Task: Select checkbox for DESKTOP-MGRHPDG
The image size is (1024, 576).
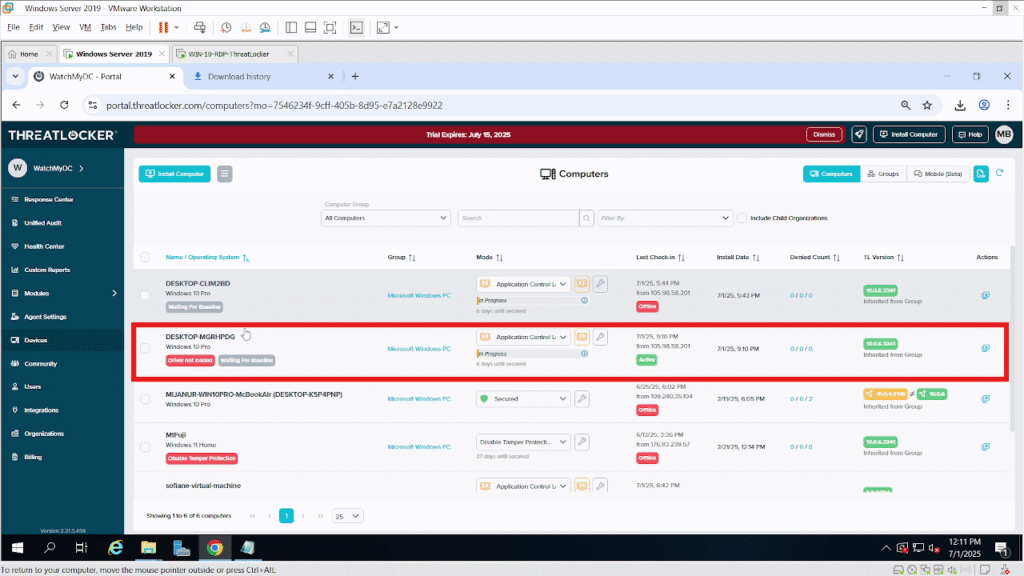Action: coord(145,348)
